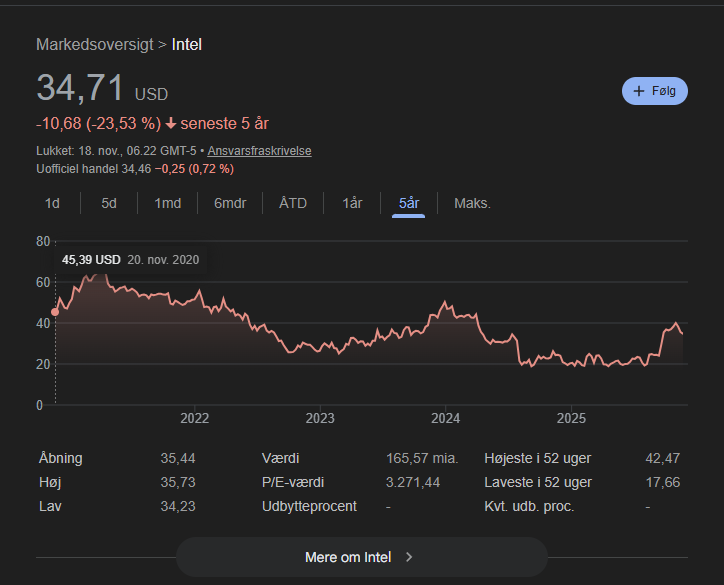Click the red down arrow next to seneste 5 år

point(171,123)
